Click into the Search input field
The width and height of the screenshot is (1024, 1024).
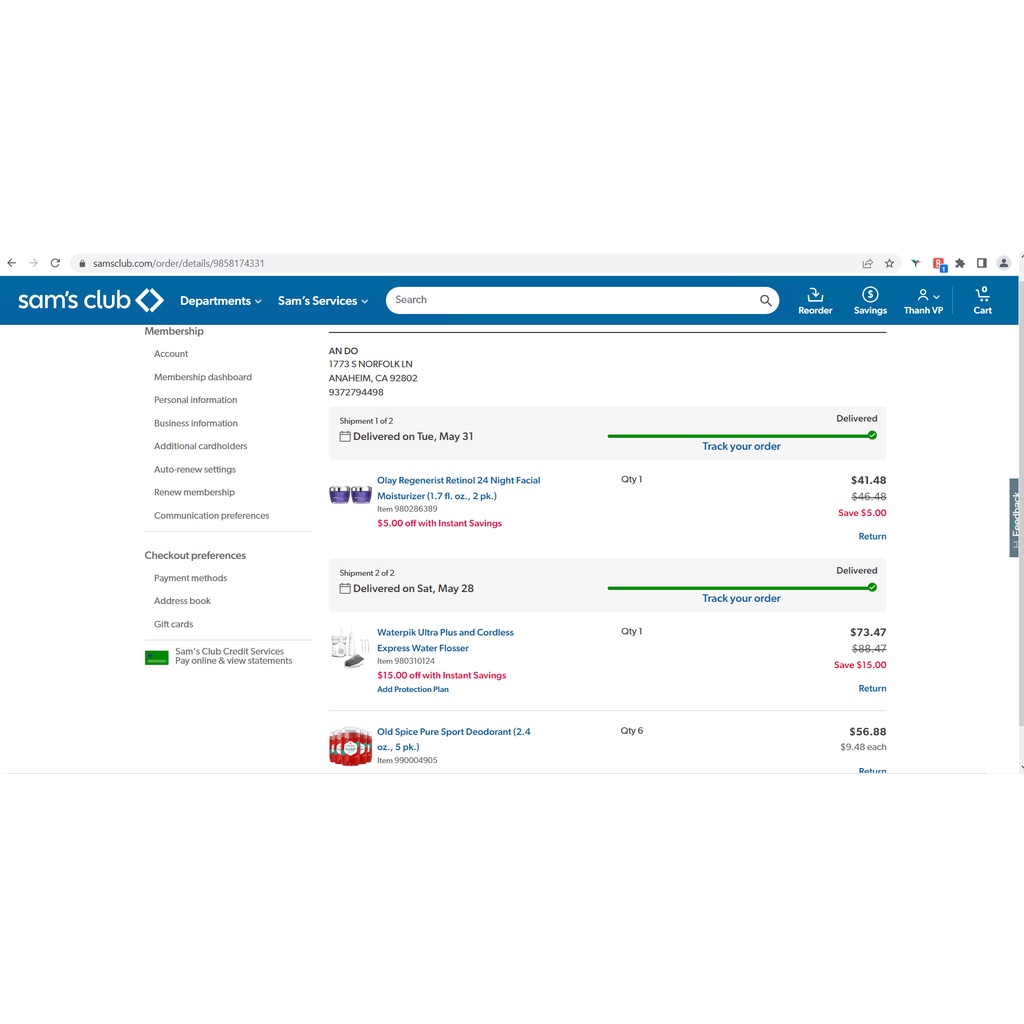click(570, 300)
